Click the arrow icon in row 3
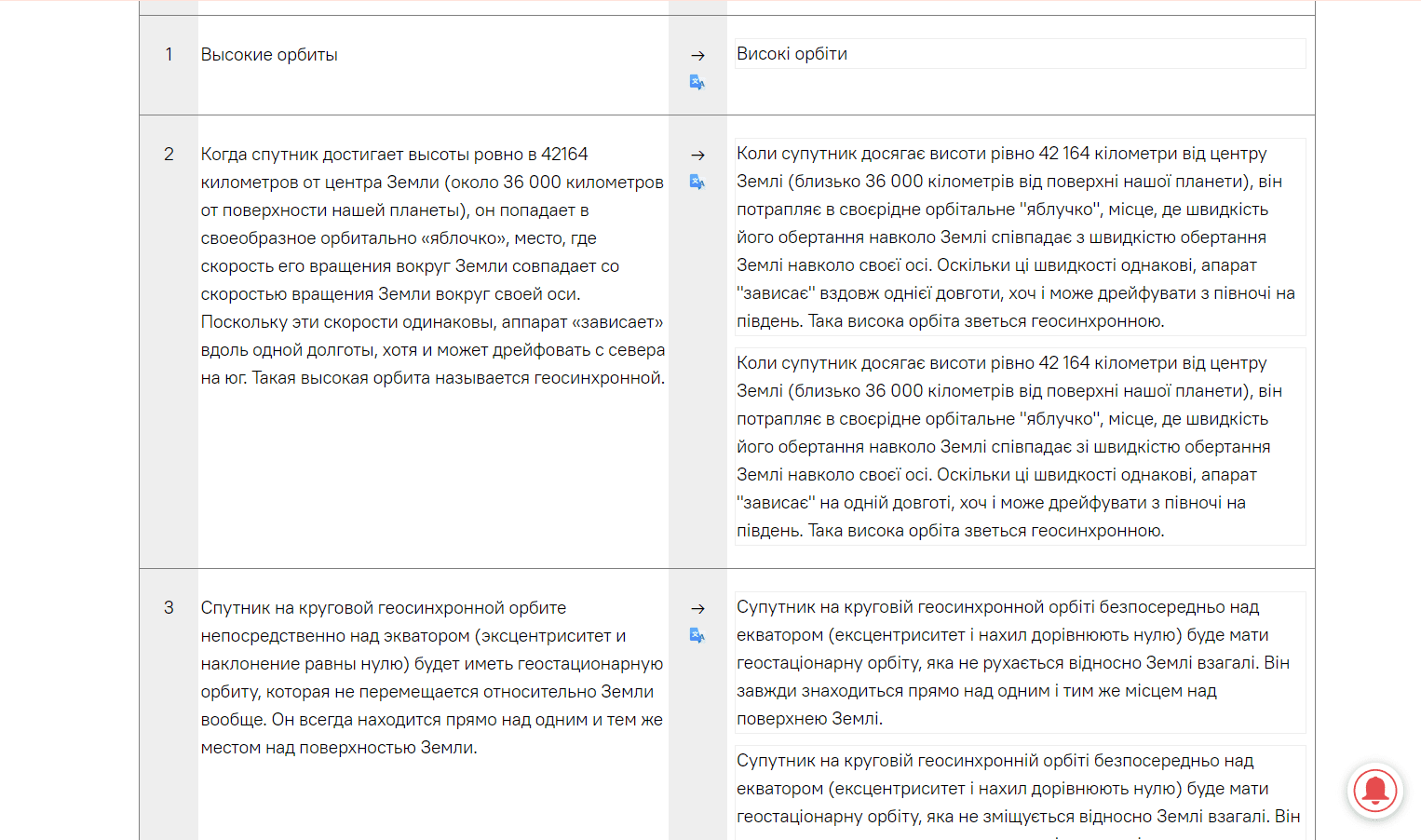 pos(697,609)
